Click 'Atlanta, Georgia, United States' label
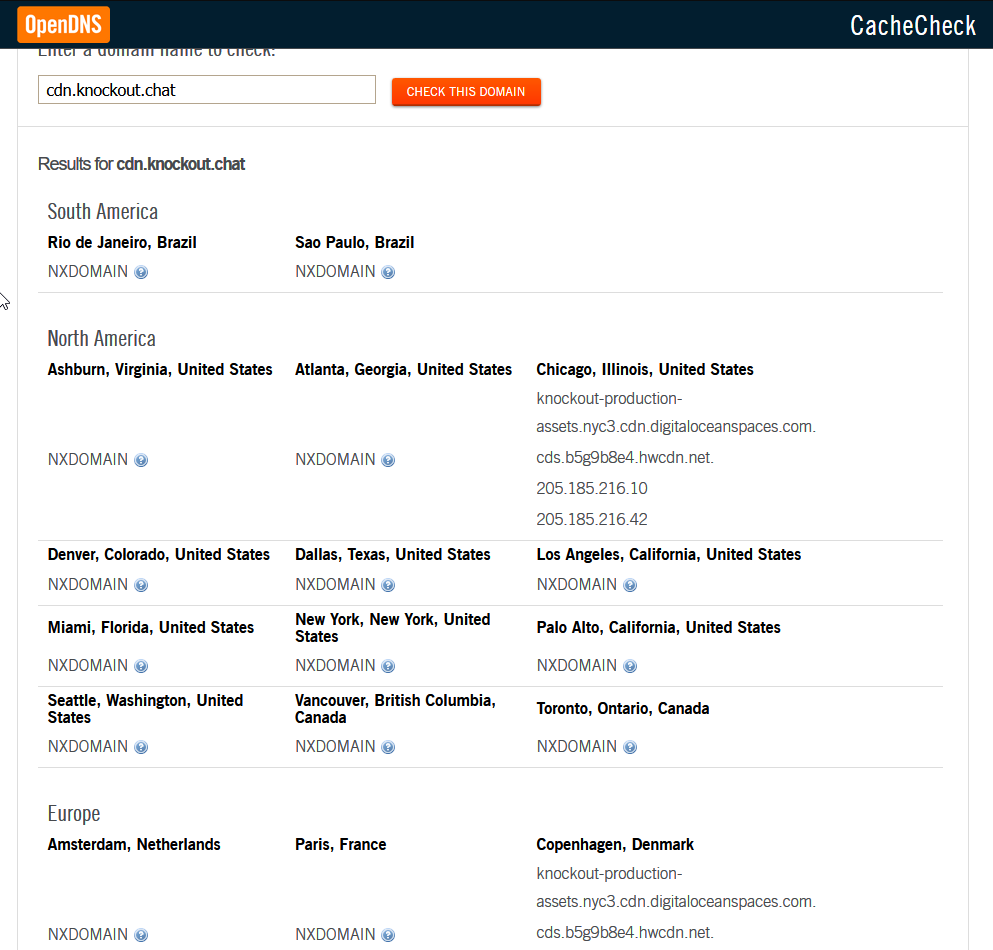993x950 pixels. (x=403, y=370)
